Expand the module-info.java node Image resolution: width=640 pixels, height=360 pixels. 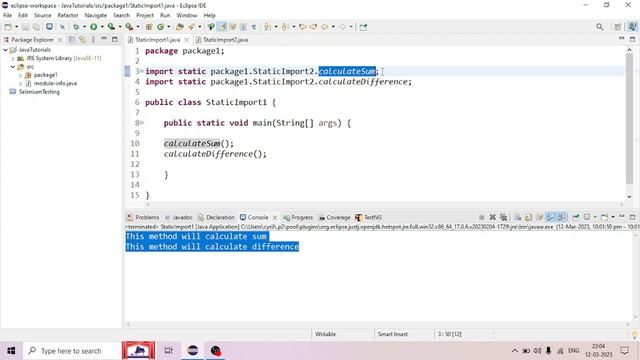coord(20,83)
